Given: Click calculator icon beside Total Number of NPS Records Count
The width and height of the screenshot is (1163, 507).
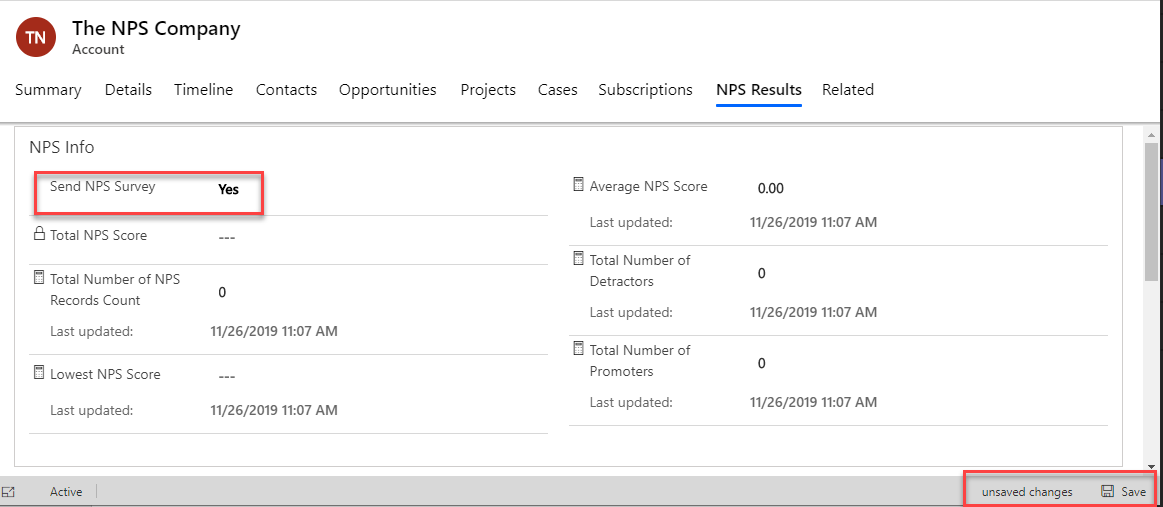Looking at the screenshot, I should click(39, 278).
